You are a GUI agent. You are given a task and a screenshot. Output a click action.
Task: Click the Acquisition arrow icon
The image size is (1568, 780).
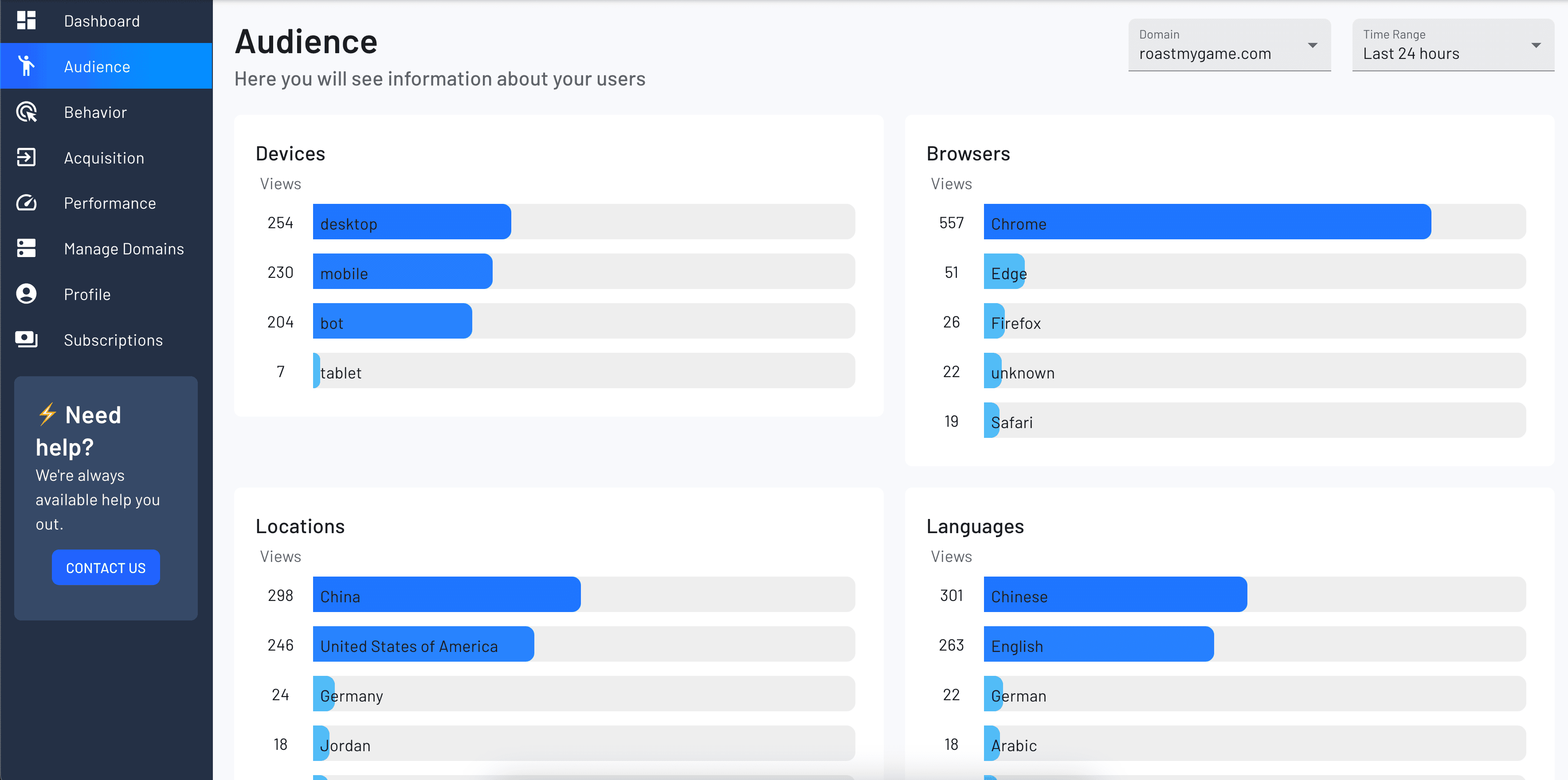pyautogui.click(x=26, y=158)
